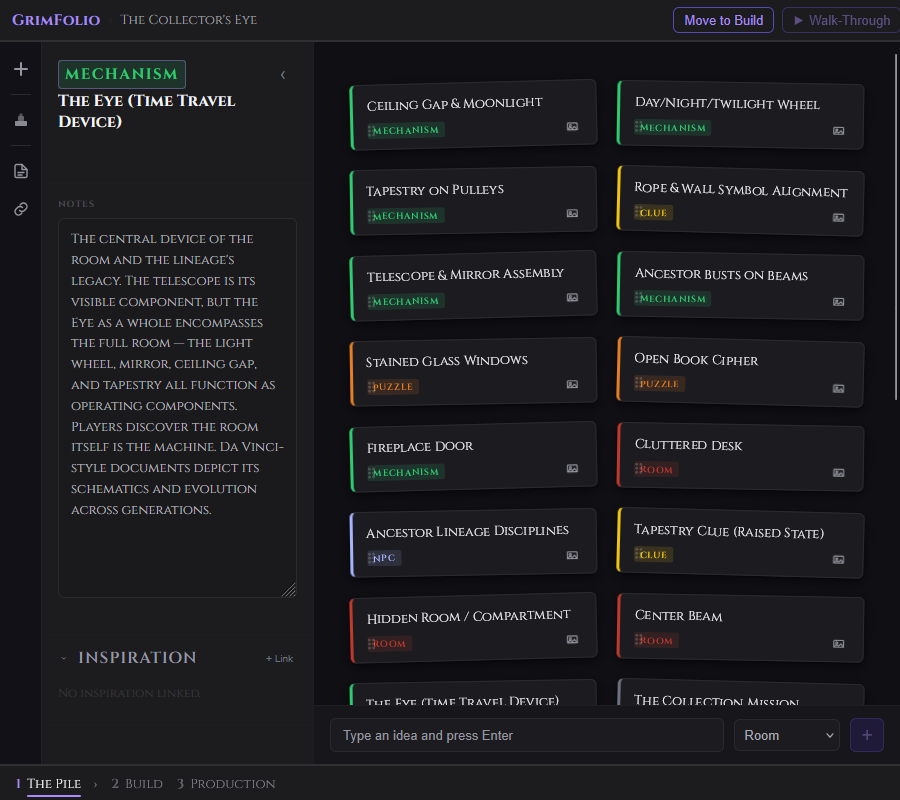This screenshot has width=900, height=800.
Task: Switch to the Production stage tab
Action: [226, 784]
